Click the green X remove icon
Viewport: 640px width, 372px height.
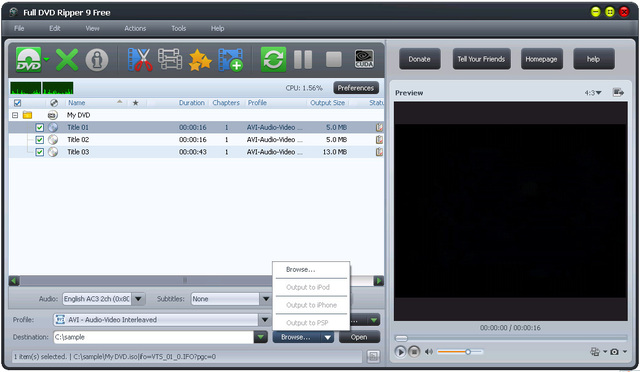[x=67, y=60]
